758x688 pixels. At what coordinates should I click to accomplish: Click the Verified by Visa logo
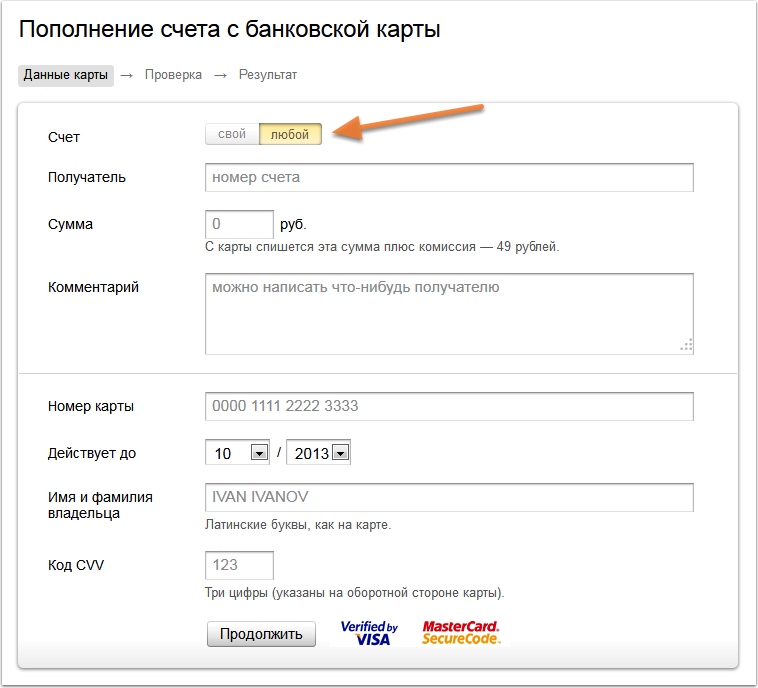point(369,633)
